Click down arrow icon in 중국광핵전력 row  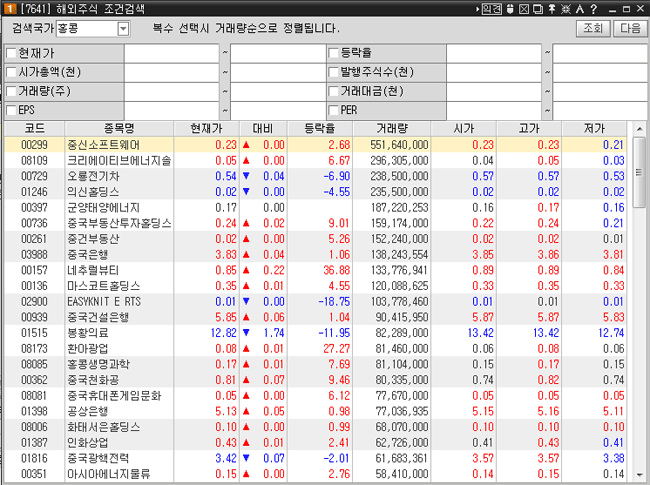click(x=246, y=458)
